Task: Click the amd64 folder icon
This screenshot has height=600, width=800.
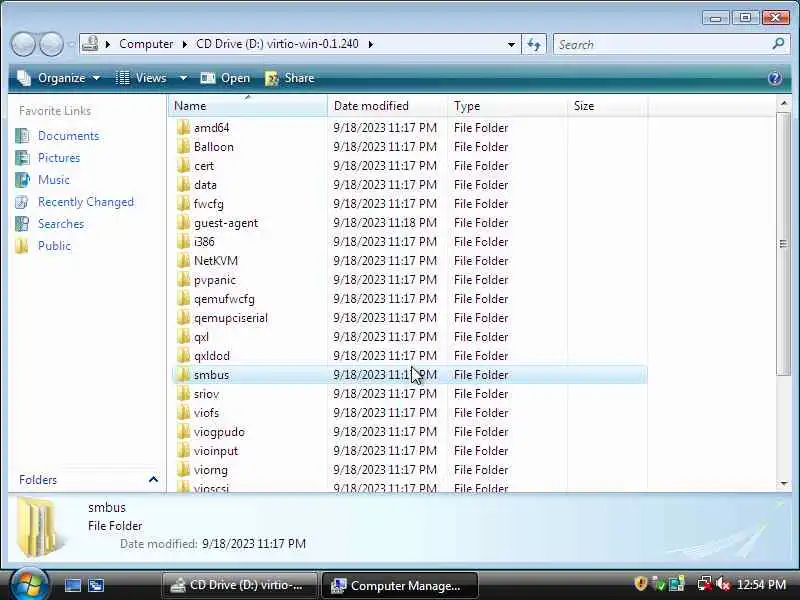Action: click(x=183, y=127)
